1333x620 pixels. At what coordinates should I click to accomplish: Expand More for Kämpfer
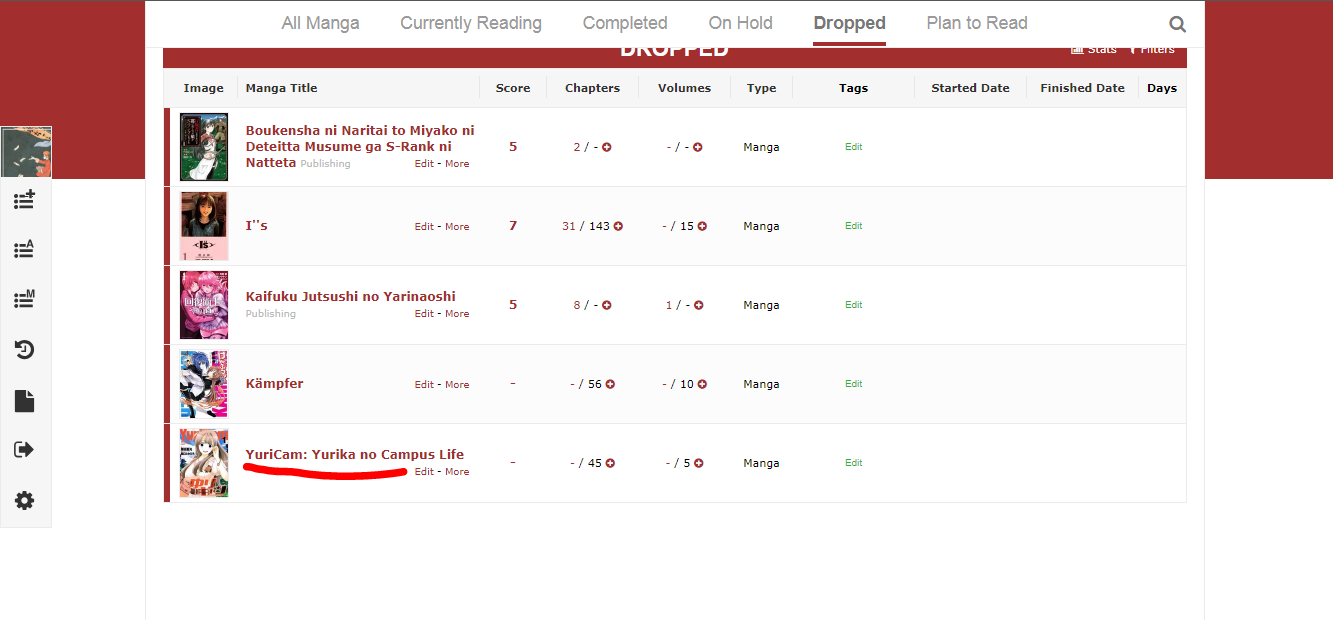pos(457,385)
